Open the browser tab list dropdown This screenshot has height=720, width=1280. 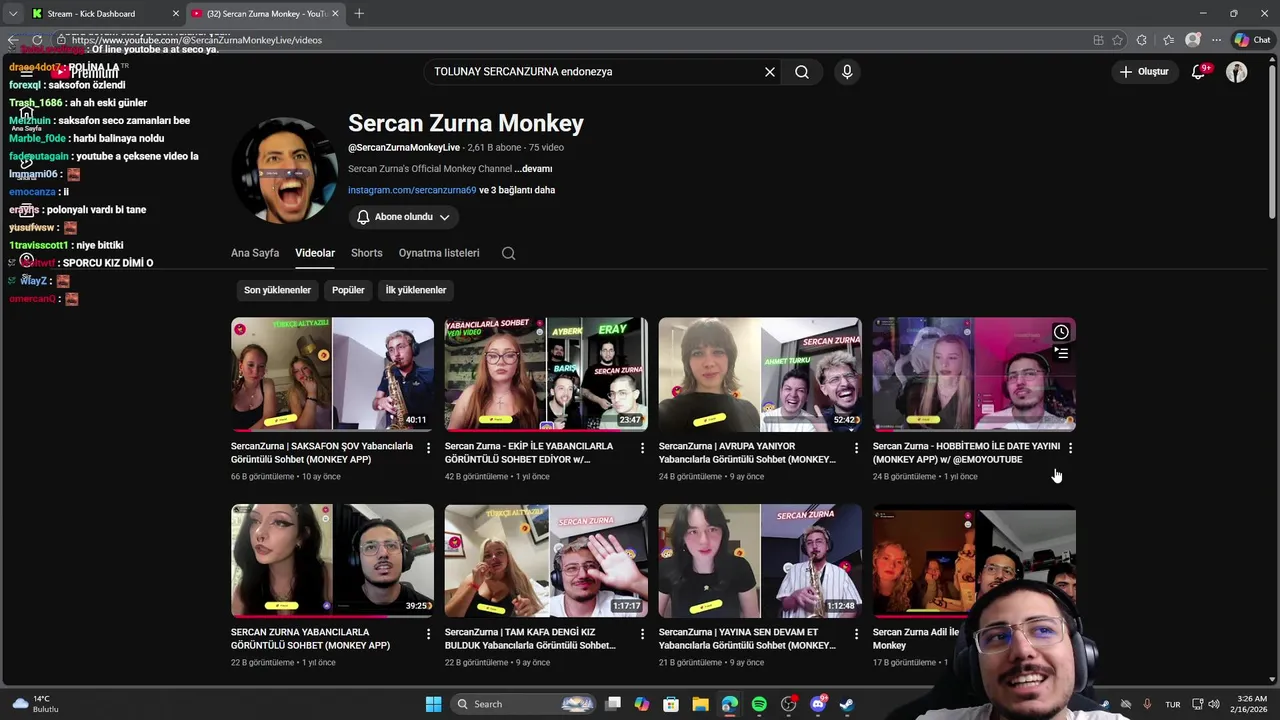click(x=12, y=13)
